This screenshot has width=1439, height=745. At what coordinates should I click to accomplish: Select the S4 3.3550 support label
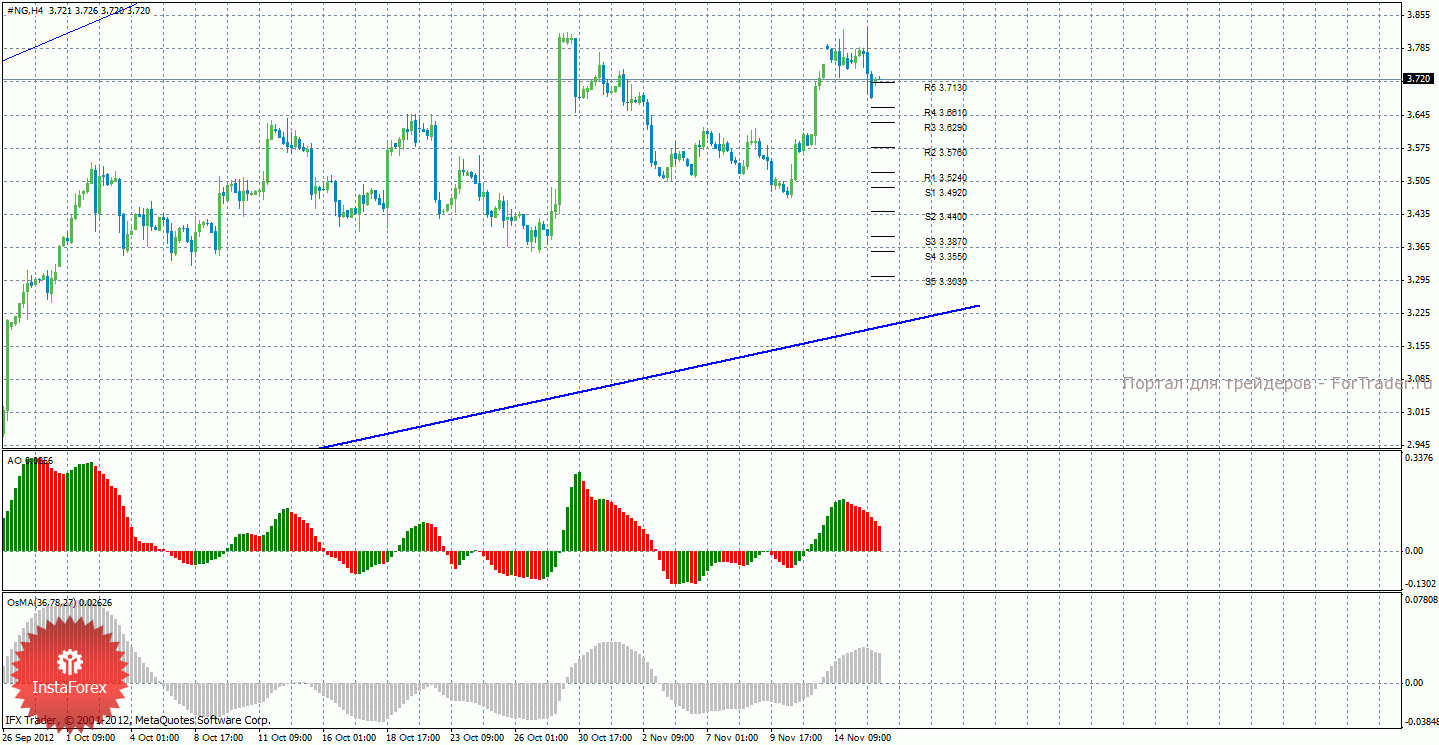945,257
